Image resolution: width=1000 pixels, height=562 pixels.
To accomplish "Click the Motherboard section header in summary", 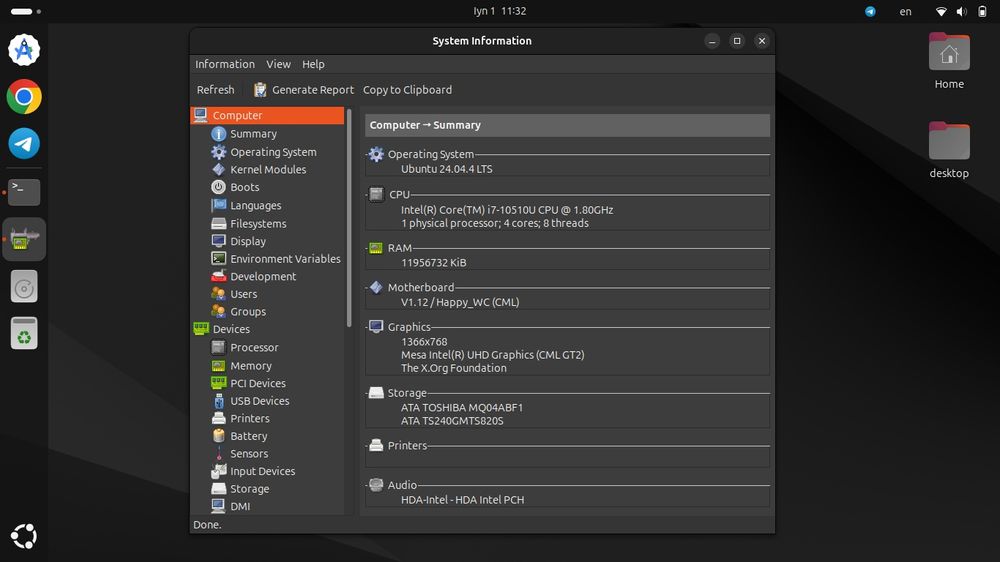I will click(421, 288).
